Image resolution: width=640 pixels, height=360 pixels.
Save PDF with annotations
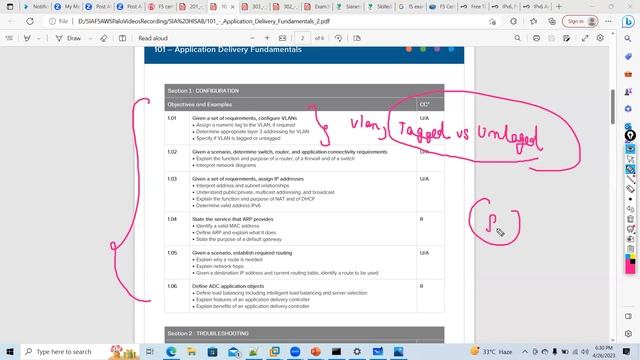tap(567, 38)
